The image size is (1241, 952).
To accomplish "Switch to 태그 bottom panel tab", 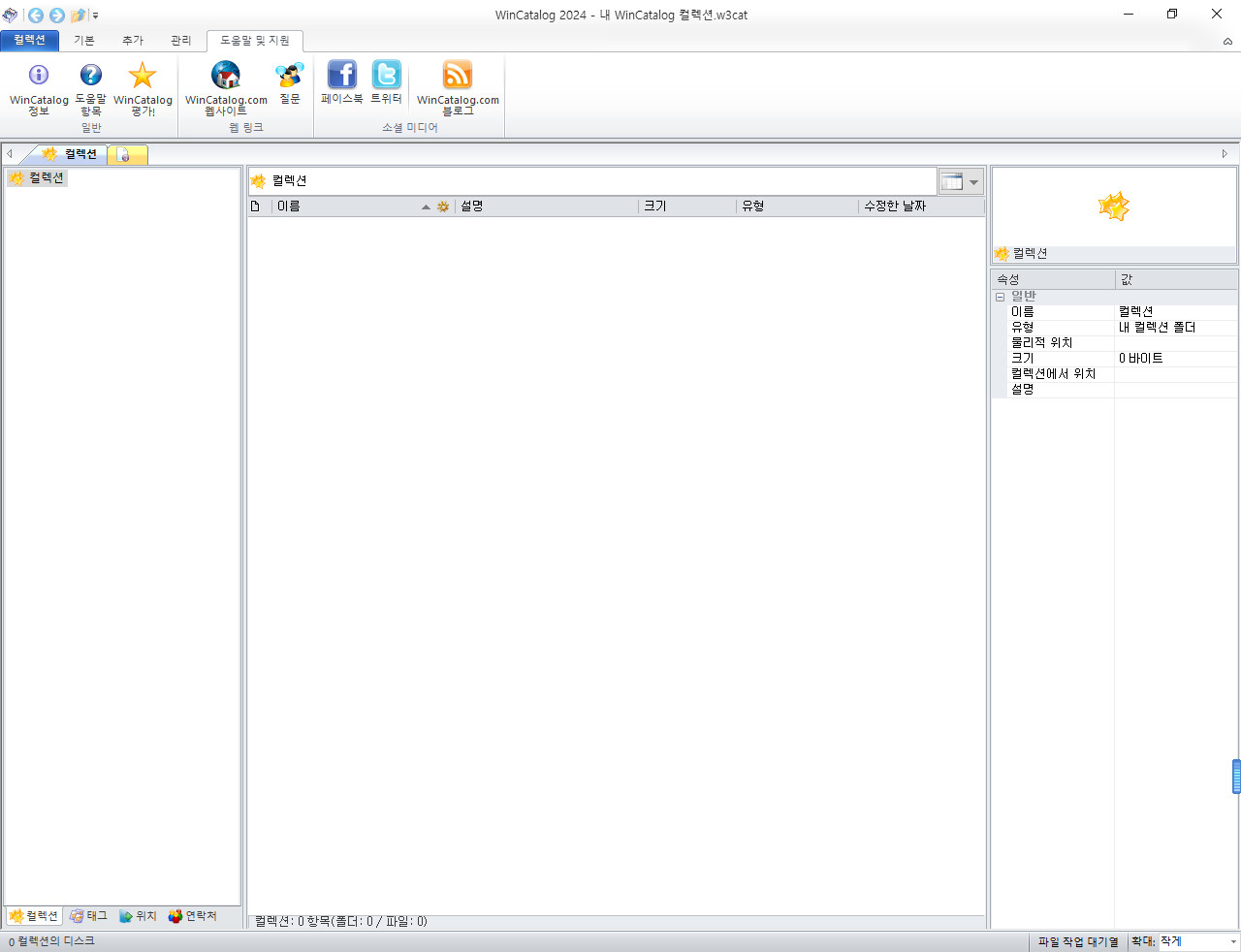I will pos(89,916).
